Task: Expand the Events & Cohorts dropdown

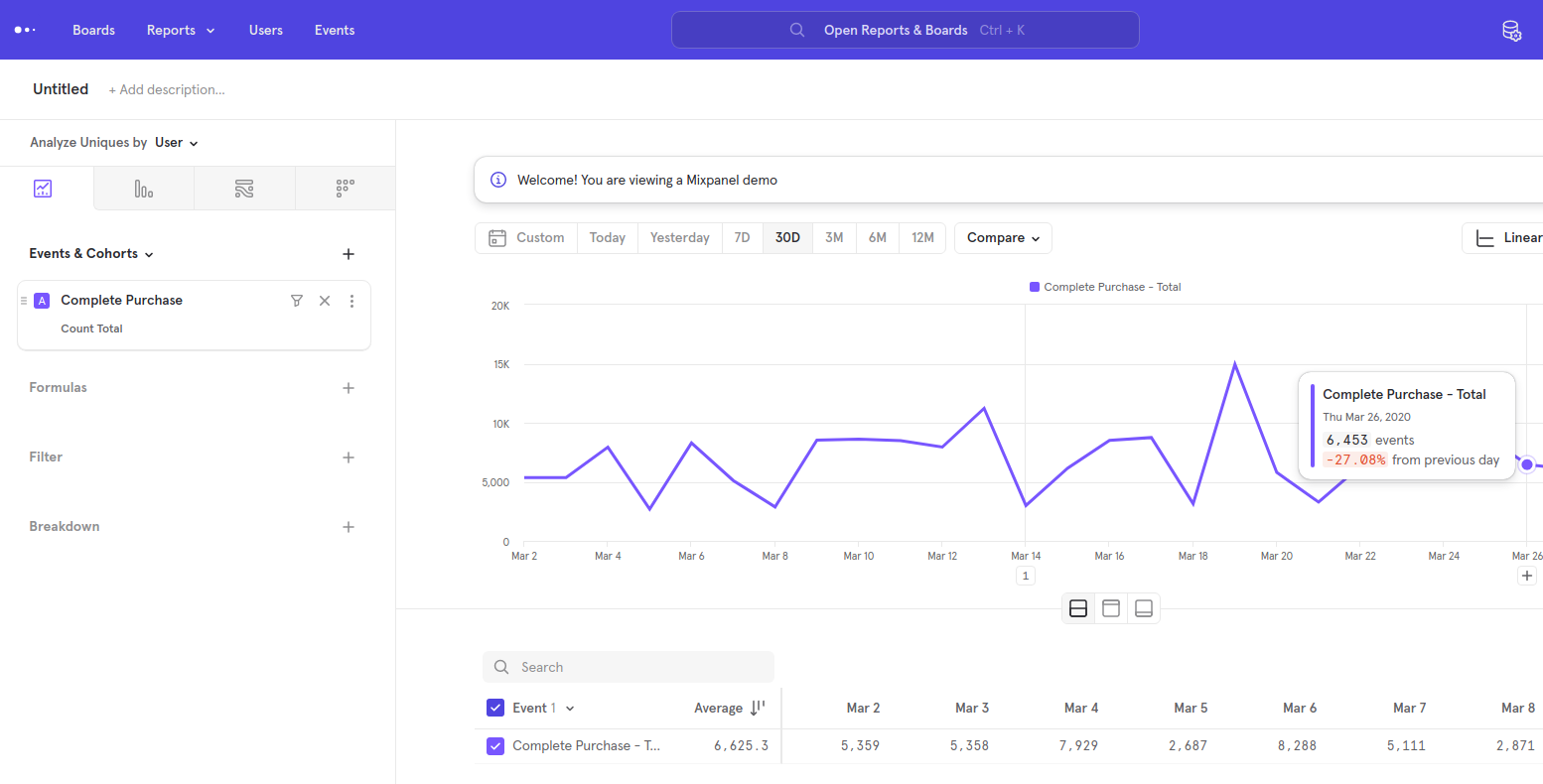Action: coord(91,254)
